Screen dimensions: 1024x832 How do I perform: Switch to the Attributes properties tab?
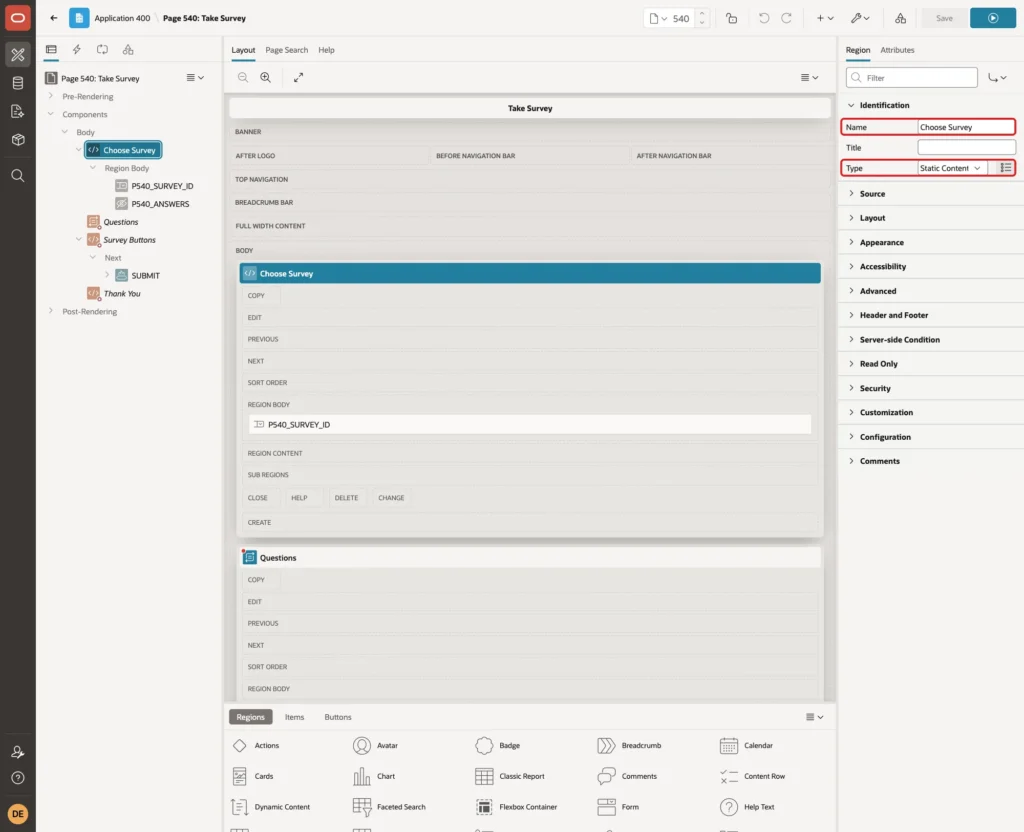tap(897, 50)
